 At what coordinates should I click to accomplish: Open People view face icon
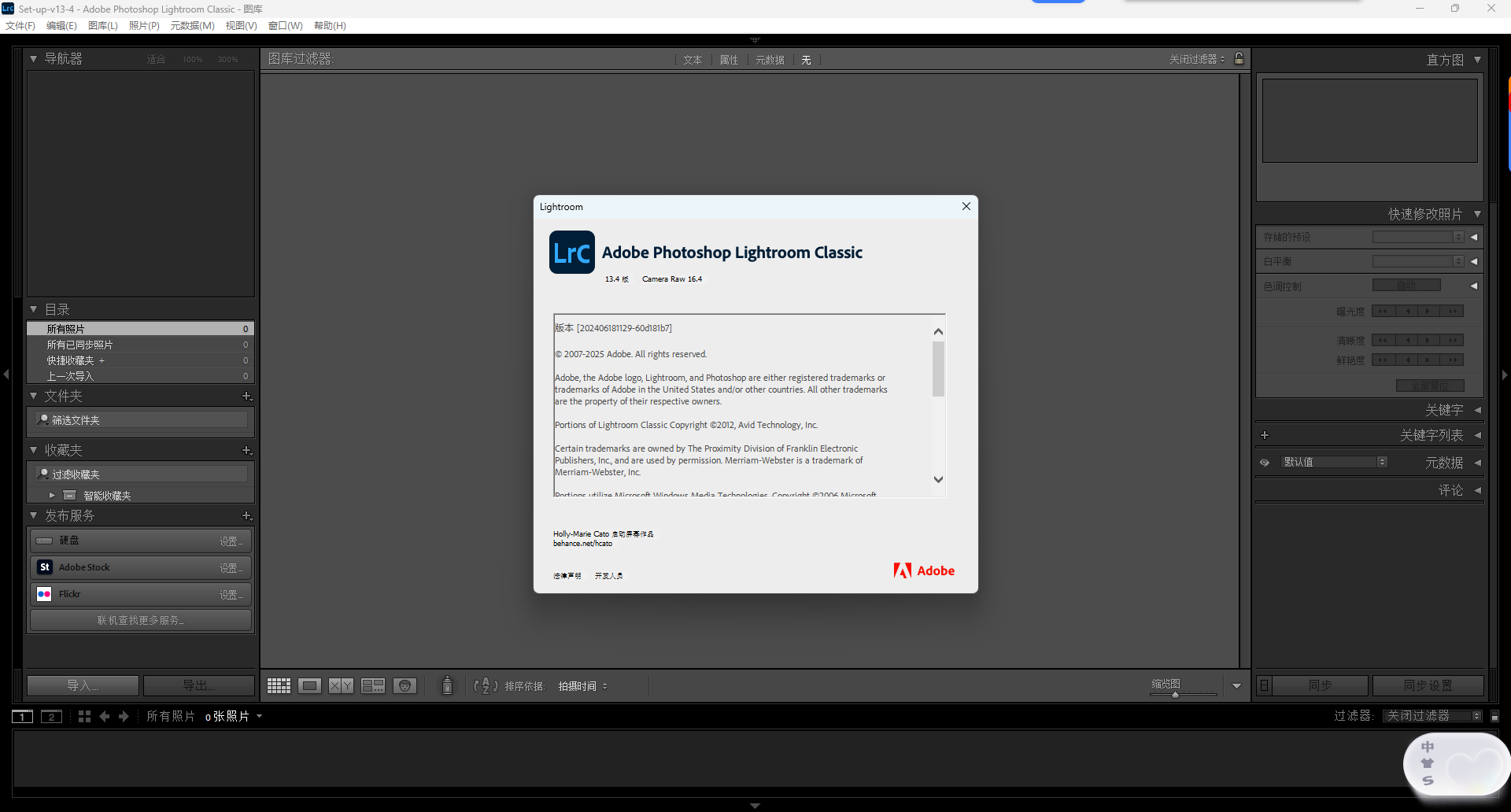[405, 685]
